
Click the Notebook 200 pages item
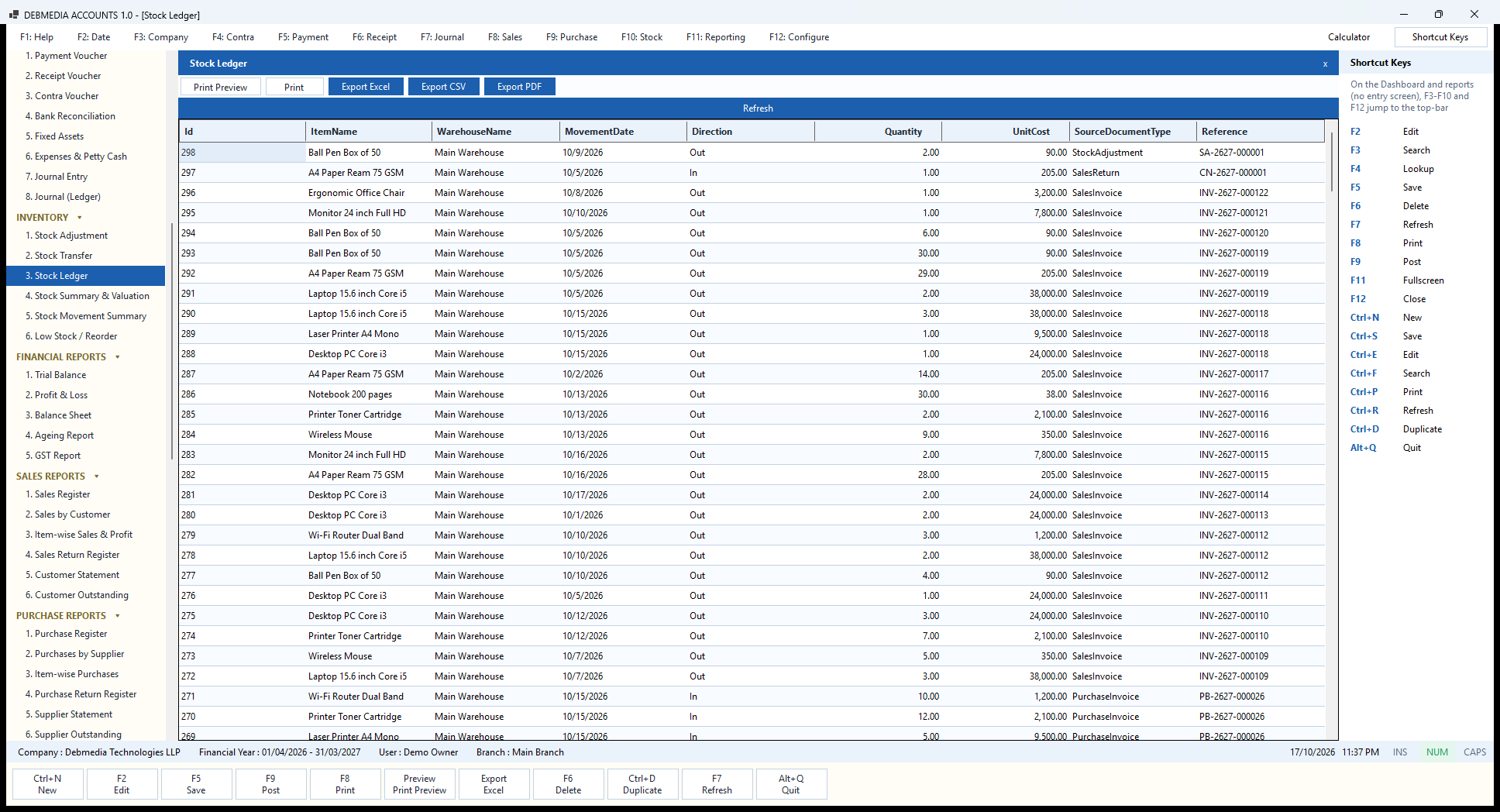tap(350, 394)
